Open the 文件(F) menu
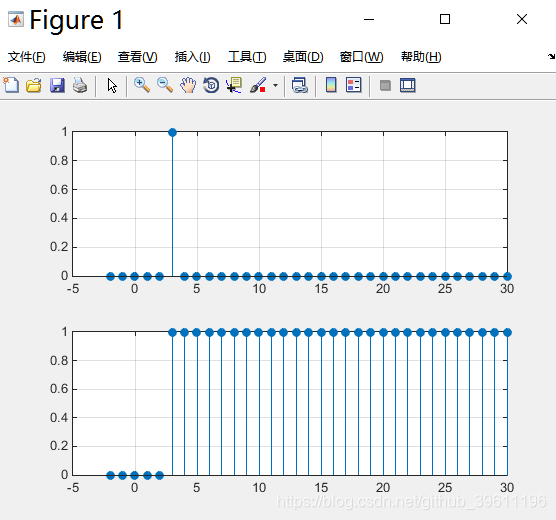This screenshot has width=556, height=520. coord(27,57)
